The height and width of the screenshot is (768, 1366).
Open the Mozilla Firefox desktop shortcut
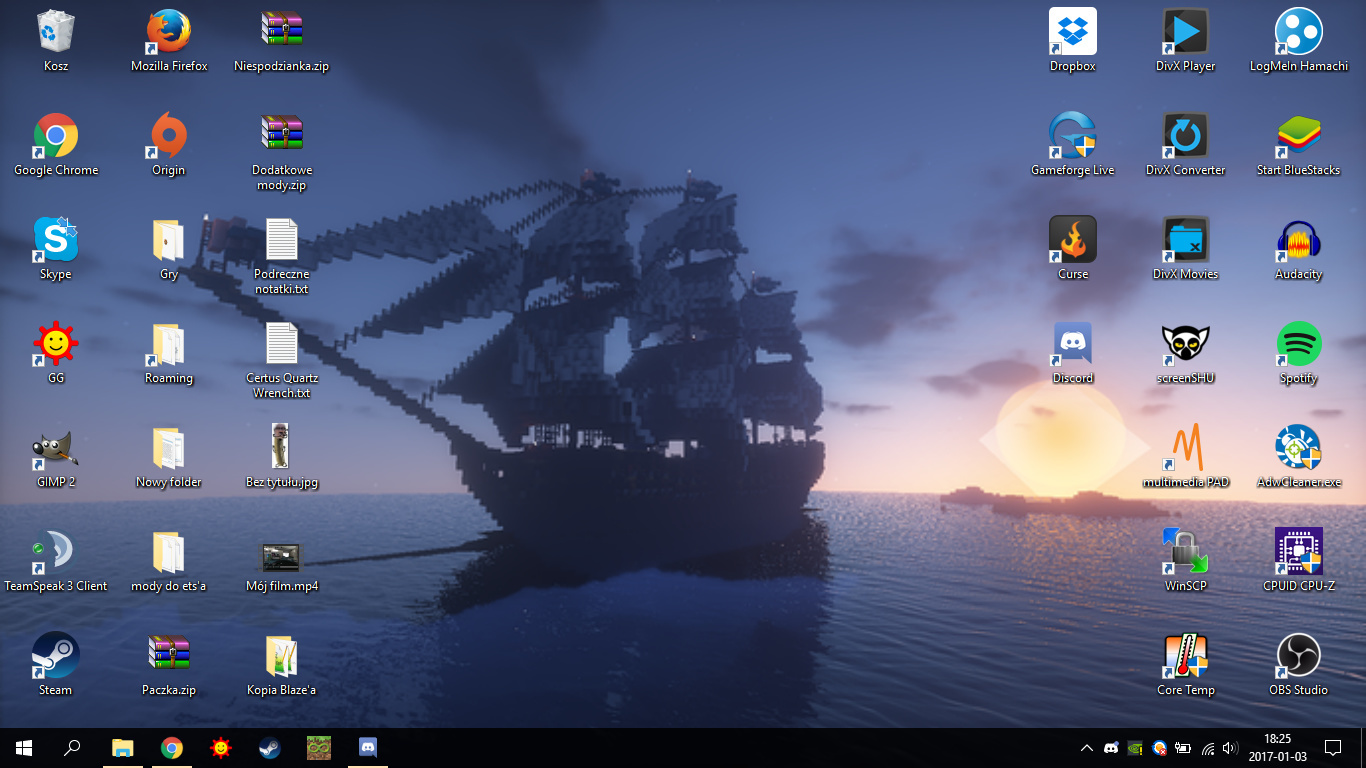click(169, 32)
